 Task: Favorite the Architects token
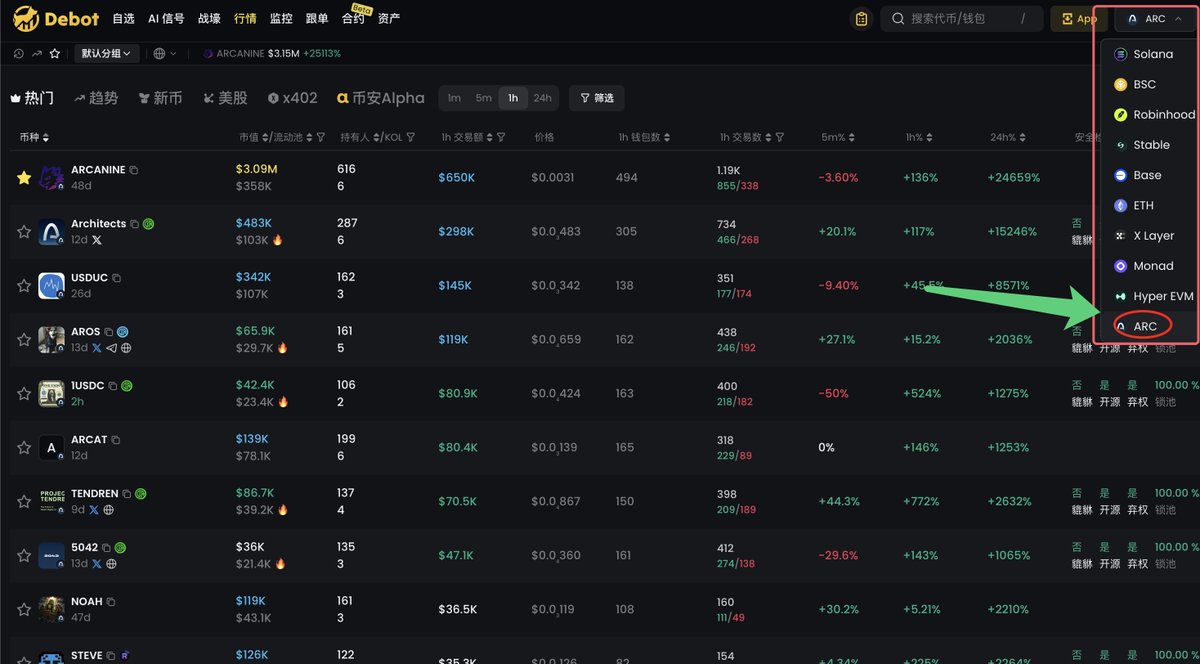pyautogui.click(x=24, y=232)
